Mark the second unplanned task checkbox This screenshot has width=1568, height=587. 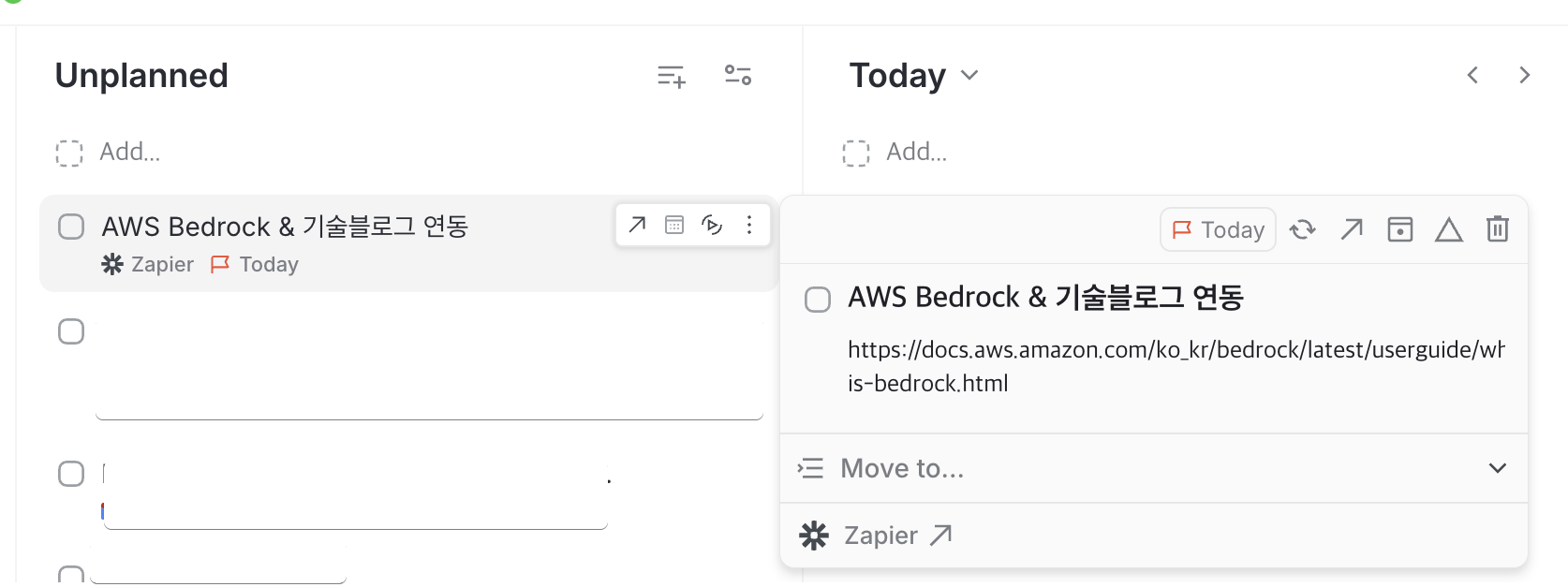71,331
